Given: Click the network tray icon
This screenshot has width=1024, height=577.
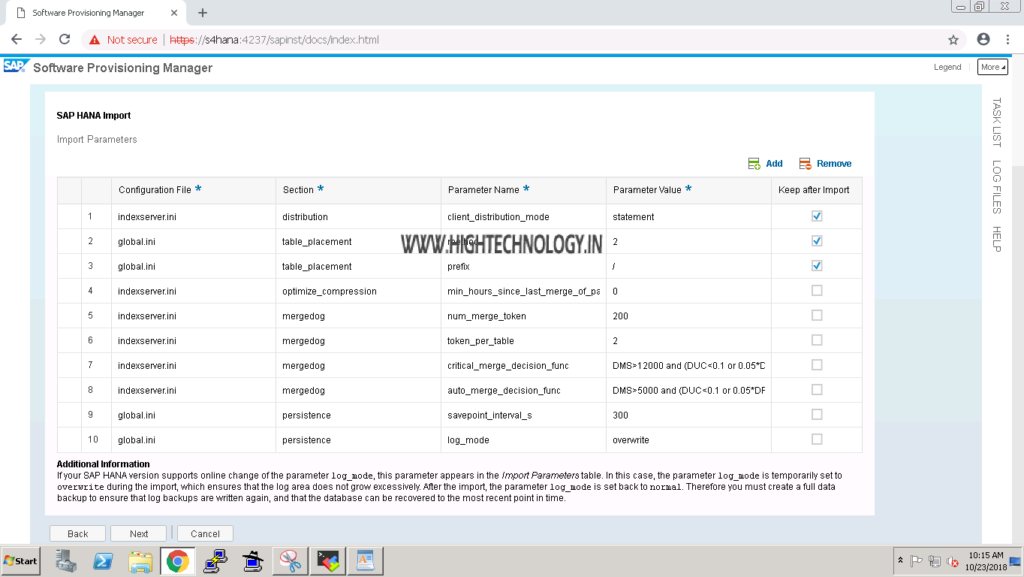Looking at the screenshot, I should 935,561.
